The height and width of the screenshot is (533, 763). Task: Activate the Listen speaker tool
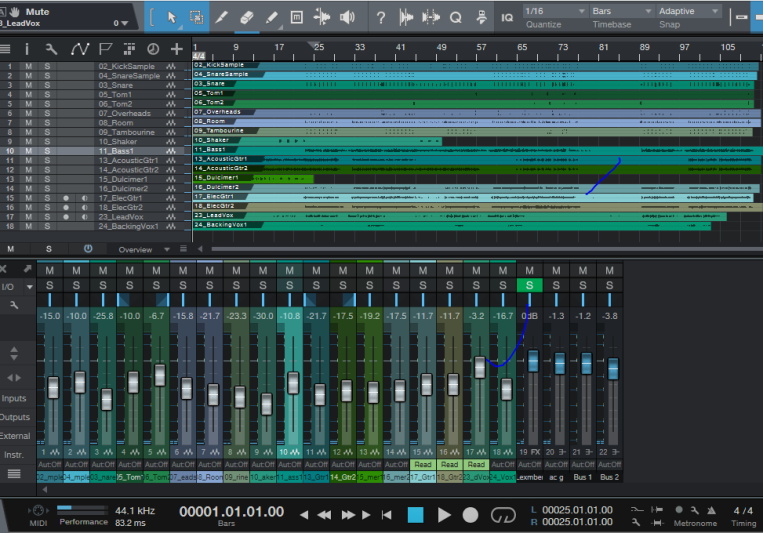347,18
